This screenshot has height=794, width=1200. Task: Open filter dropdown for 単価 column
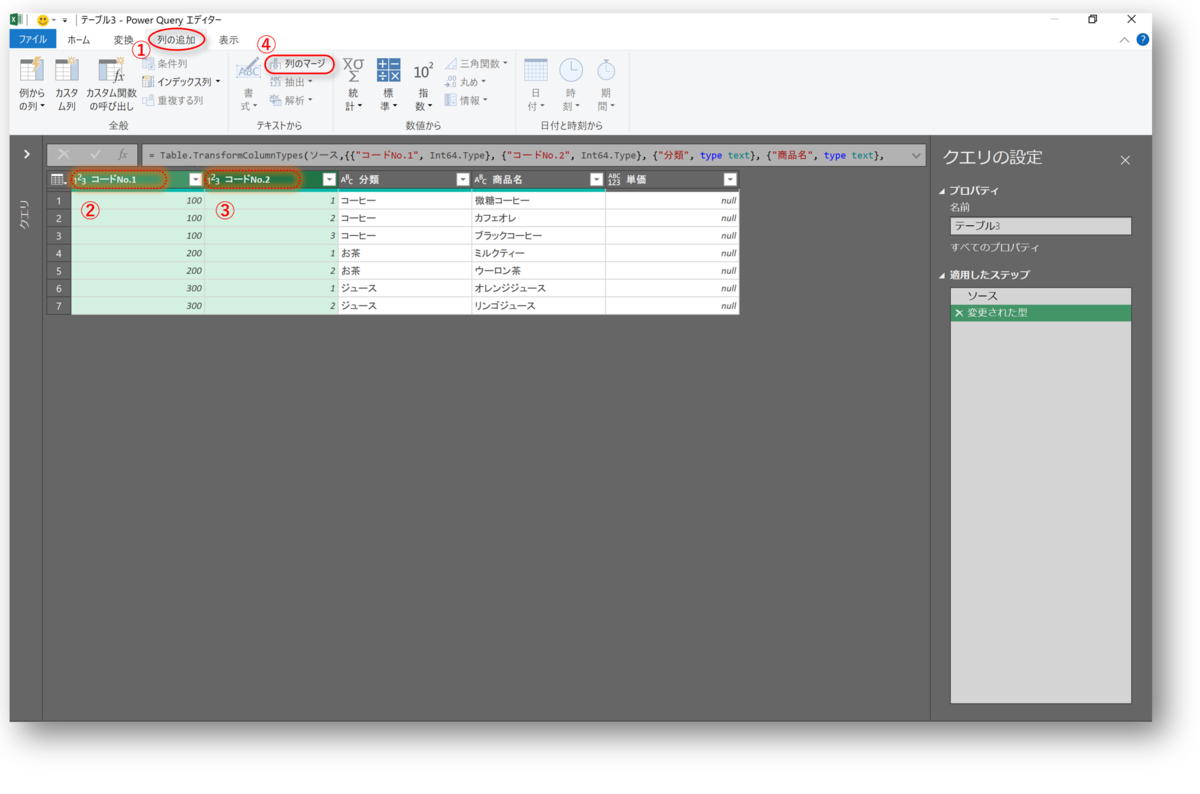click(x=730, y=180)
